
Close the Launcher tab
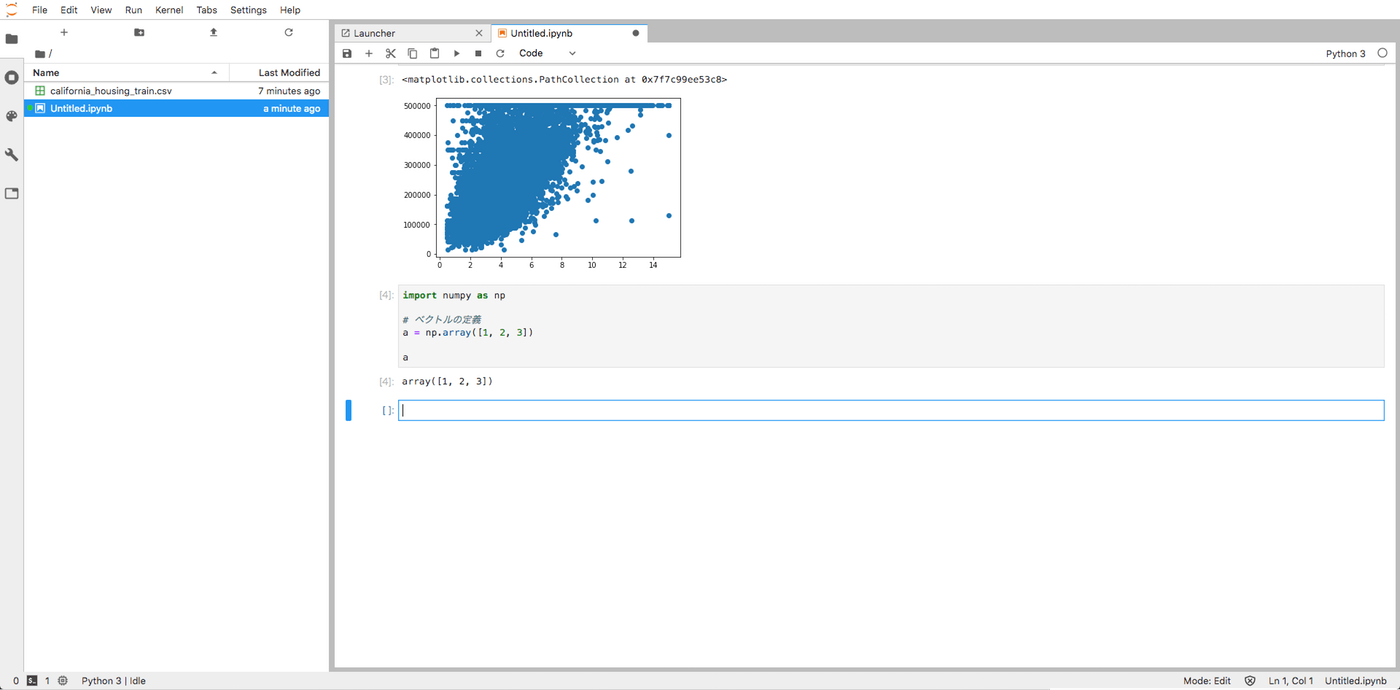tap(480, 33)
